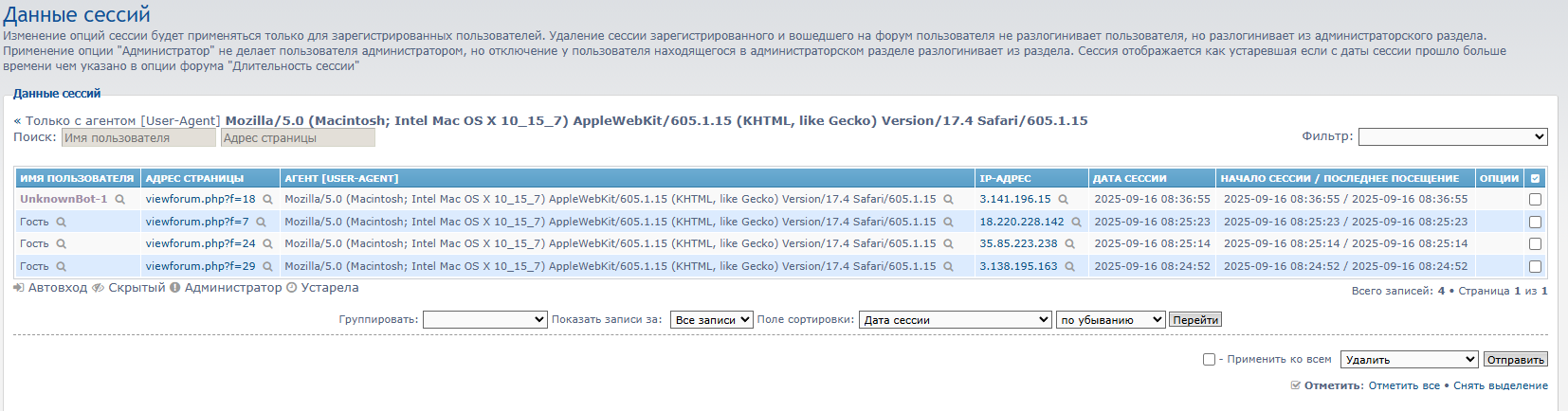Image resolution: width=1568 pixels, height=411 pixels.
Task: Click the magnifier icon beside UnknownBot-1
Action: tap(120, 200)
